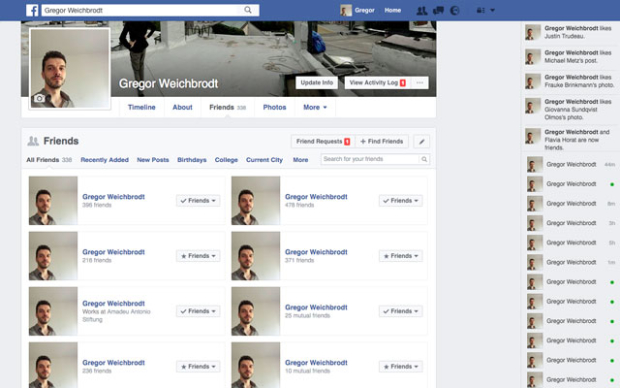Click the Amadeu Antonio Stiftung workplace text
Image resolution: width=620 pixels, height=388 pixels.
coord(116,316)
